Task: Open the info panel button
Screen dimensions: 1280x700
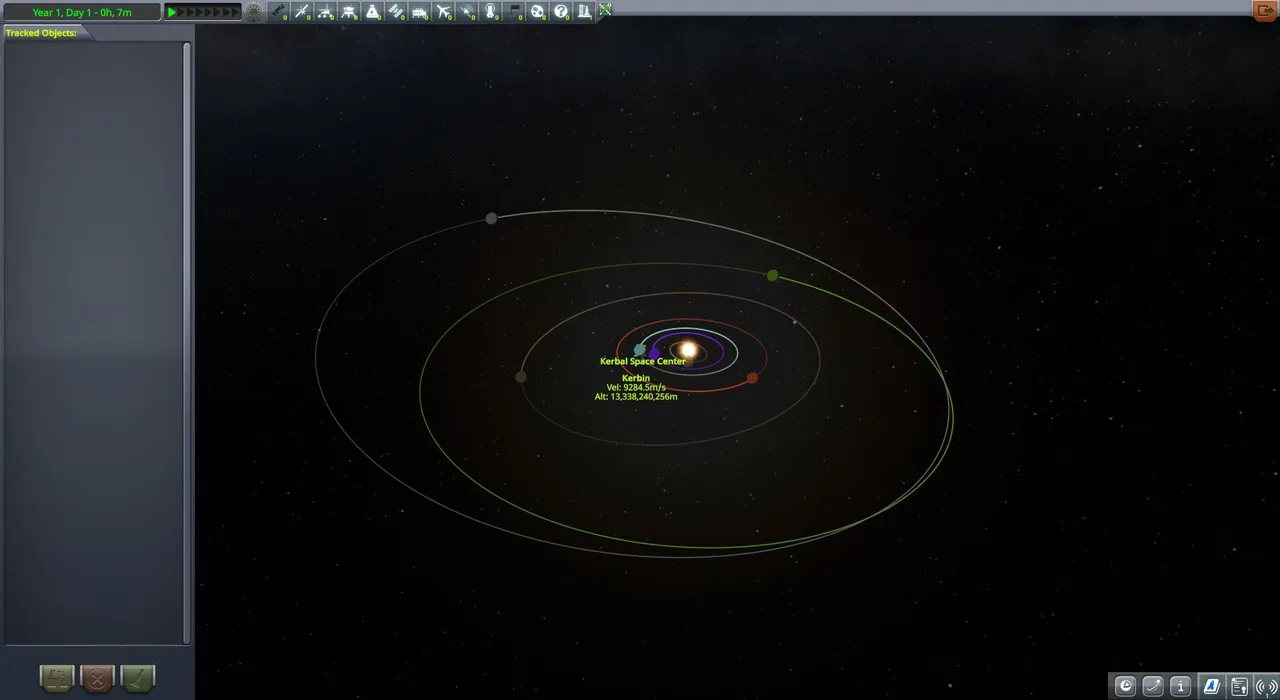Action: (x=1181, y=686)
